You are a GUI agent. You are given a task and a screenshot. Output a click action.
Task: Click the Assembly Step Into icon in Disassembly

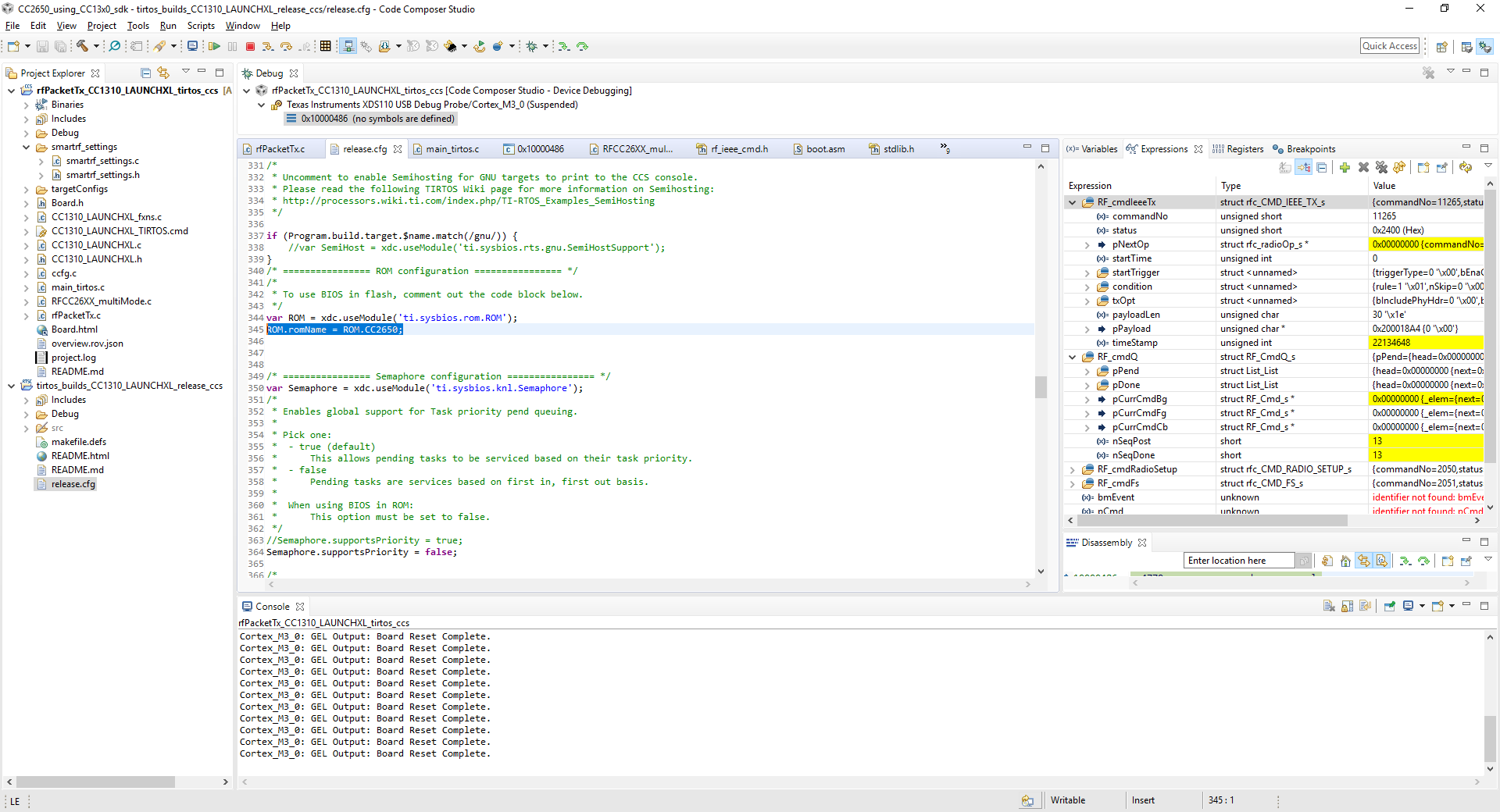[x=1405, y=561]
